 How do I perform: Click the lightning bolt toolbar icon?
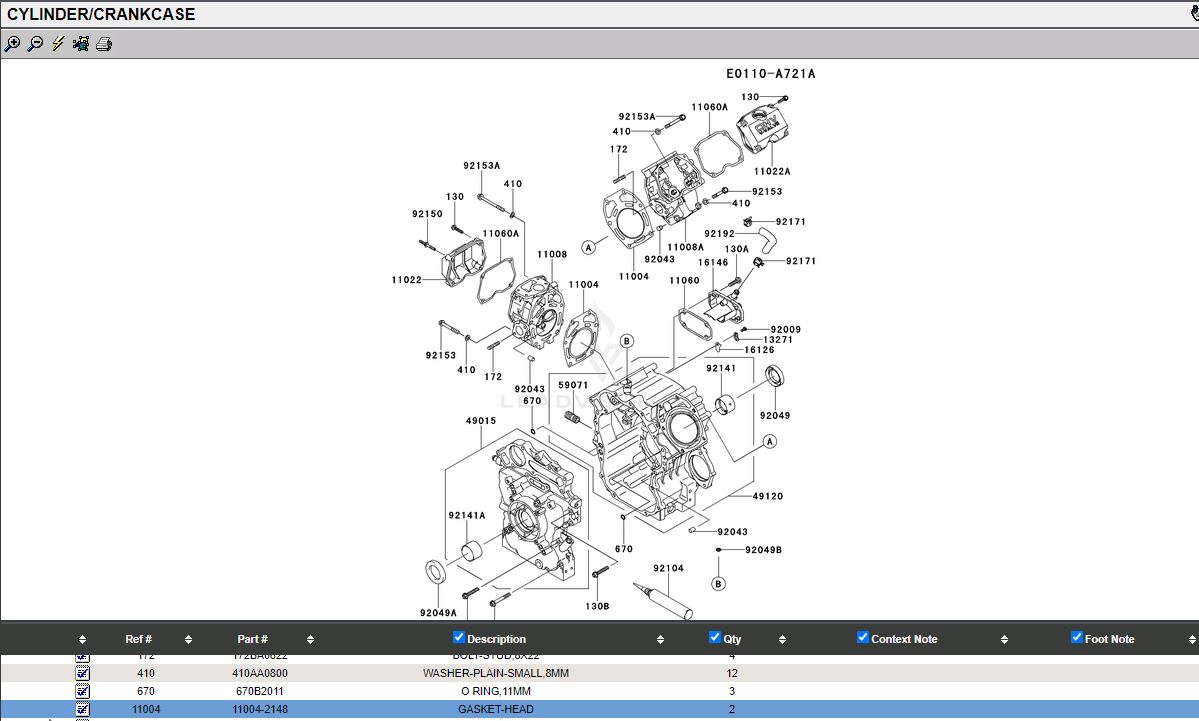[58, 44]
